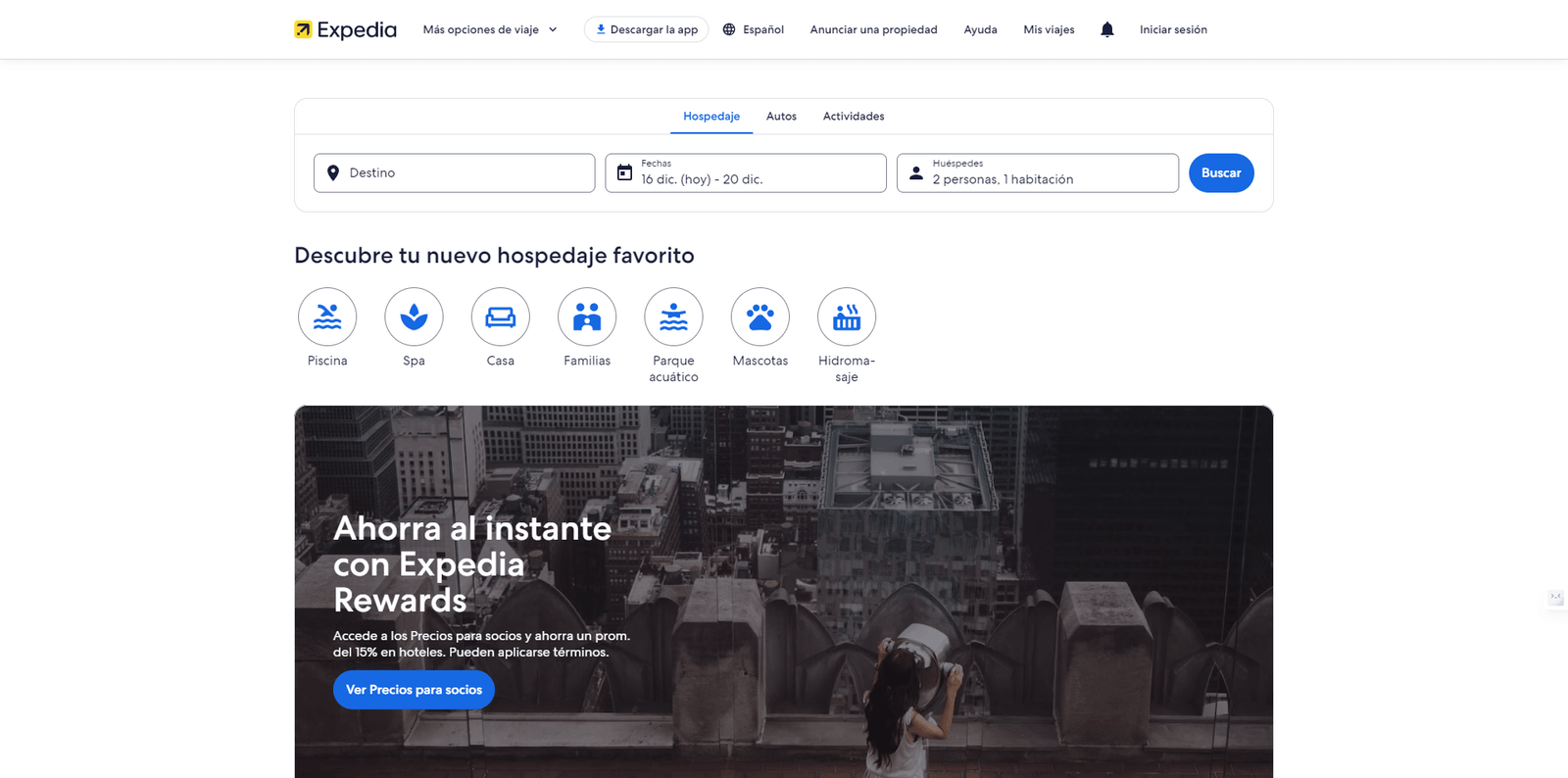The width and height of the screenshot is (1568, 778).
Task: Switch to the Autos tab
Action: tap(781, 116)
